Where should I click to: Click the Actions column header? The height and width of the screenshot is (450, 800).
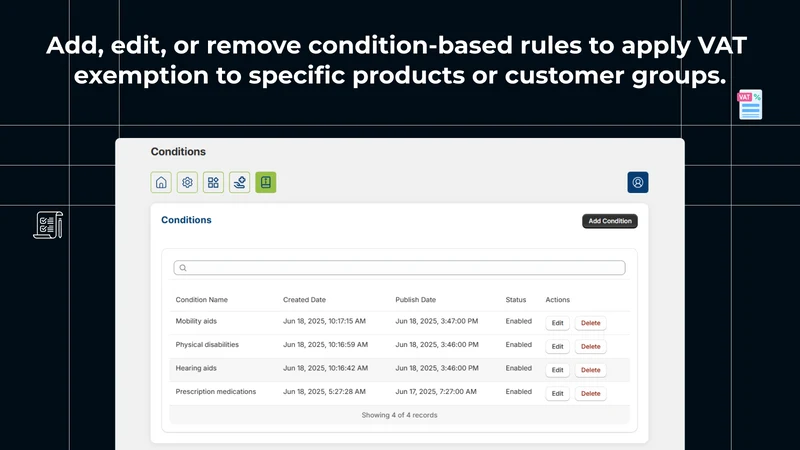pyautogui.click(x=557, y=299)
